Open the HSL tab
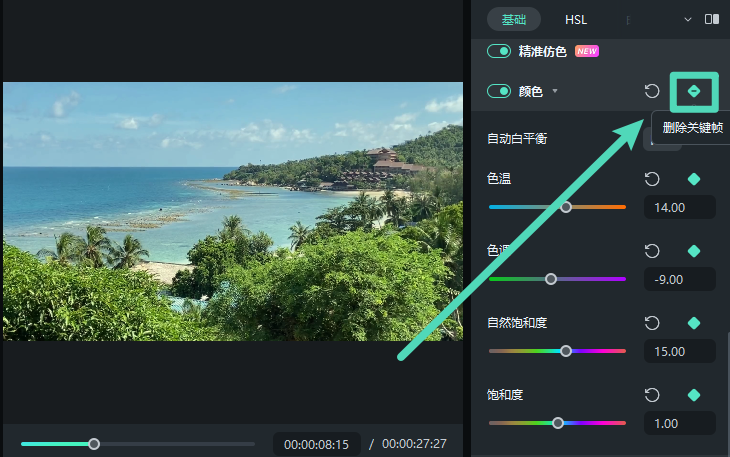 [x=576, y=20]
